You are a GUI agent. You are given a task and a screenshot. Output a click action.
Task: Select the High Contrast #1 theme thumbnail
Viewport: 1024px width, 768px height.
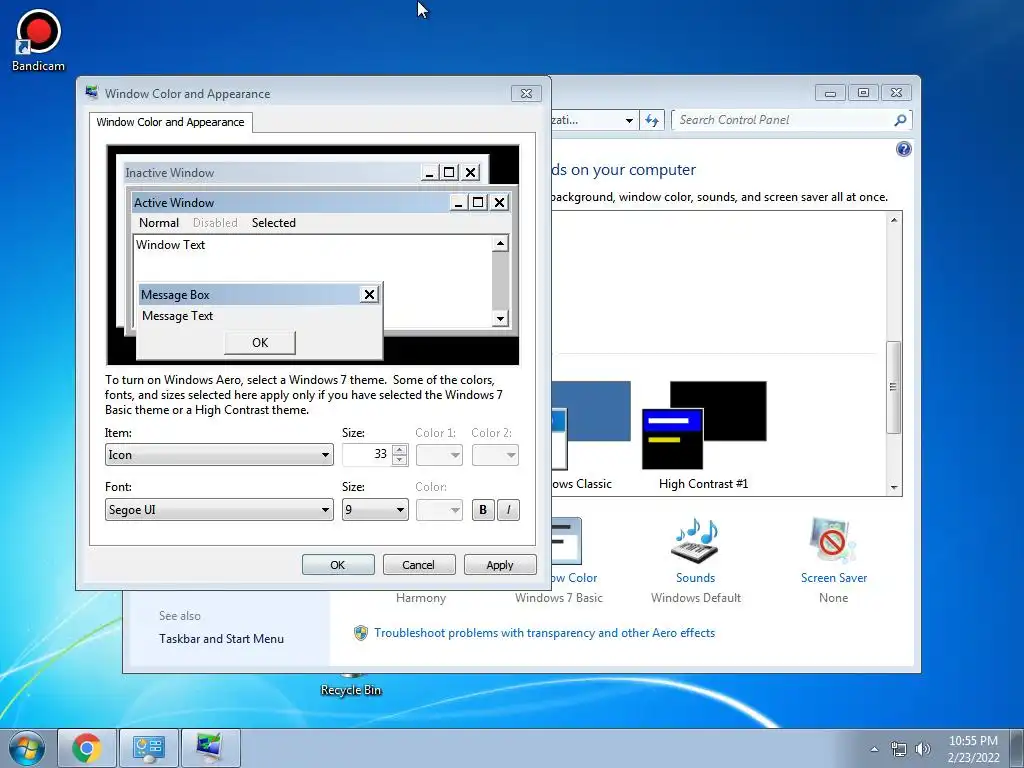pos(704,424)
